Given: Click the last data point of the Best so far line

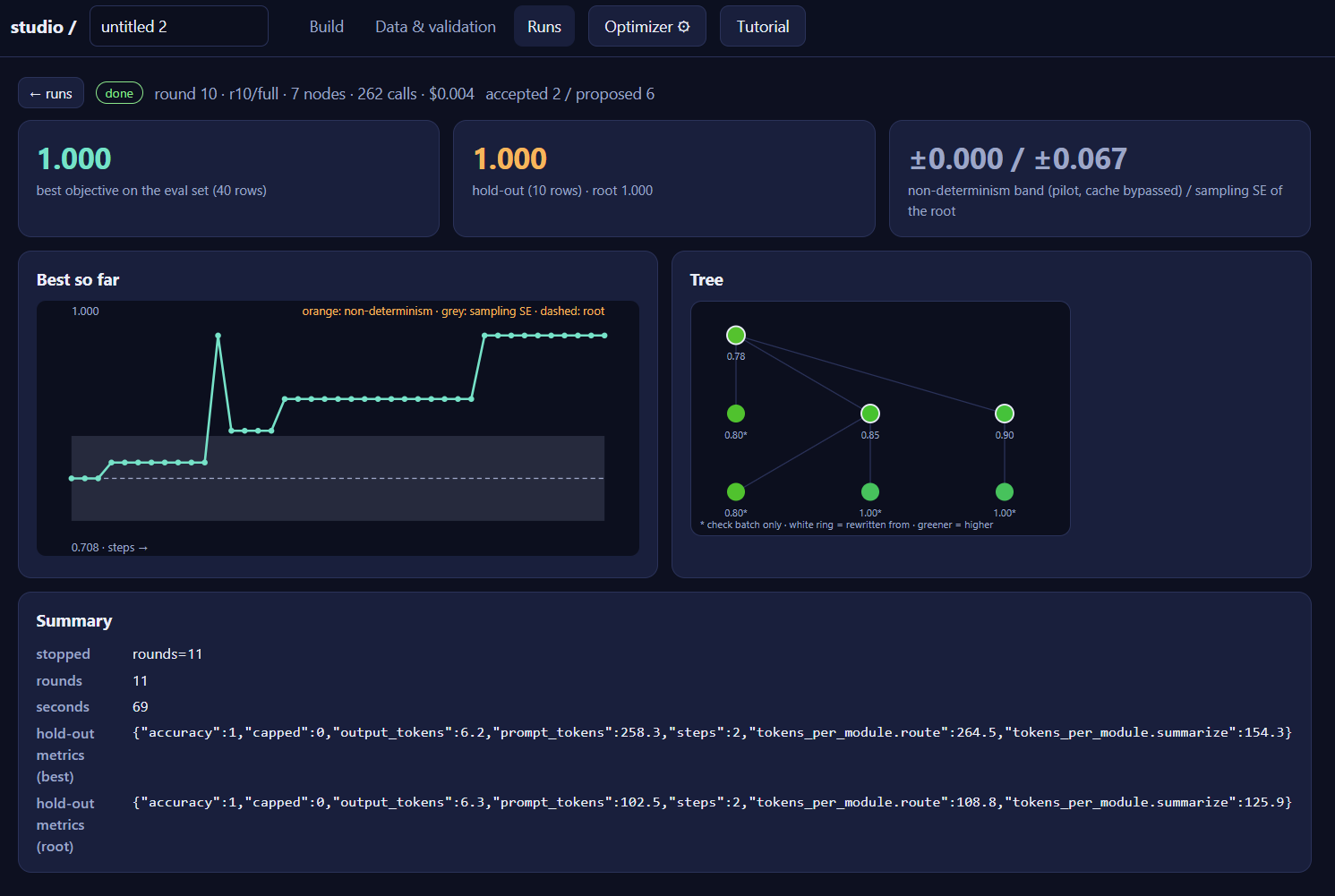Looking at the screenshot, I should (x=604, y=336).
